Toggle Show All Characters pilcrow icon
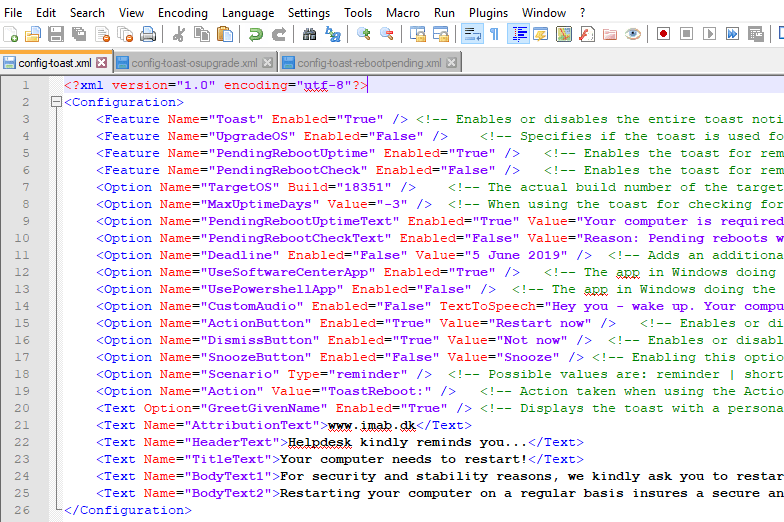Screen dimensions: 784x522 coord(494,34)
